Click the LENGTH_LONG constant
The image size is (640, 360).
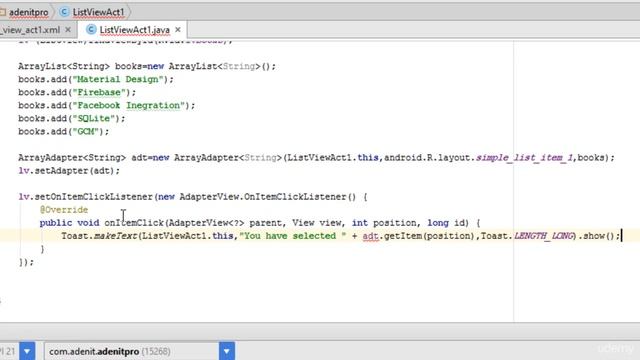coord(544,236)
